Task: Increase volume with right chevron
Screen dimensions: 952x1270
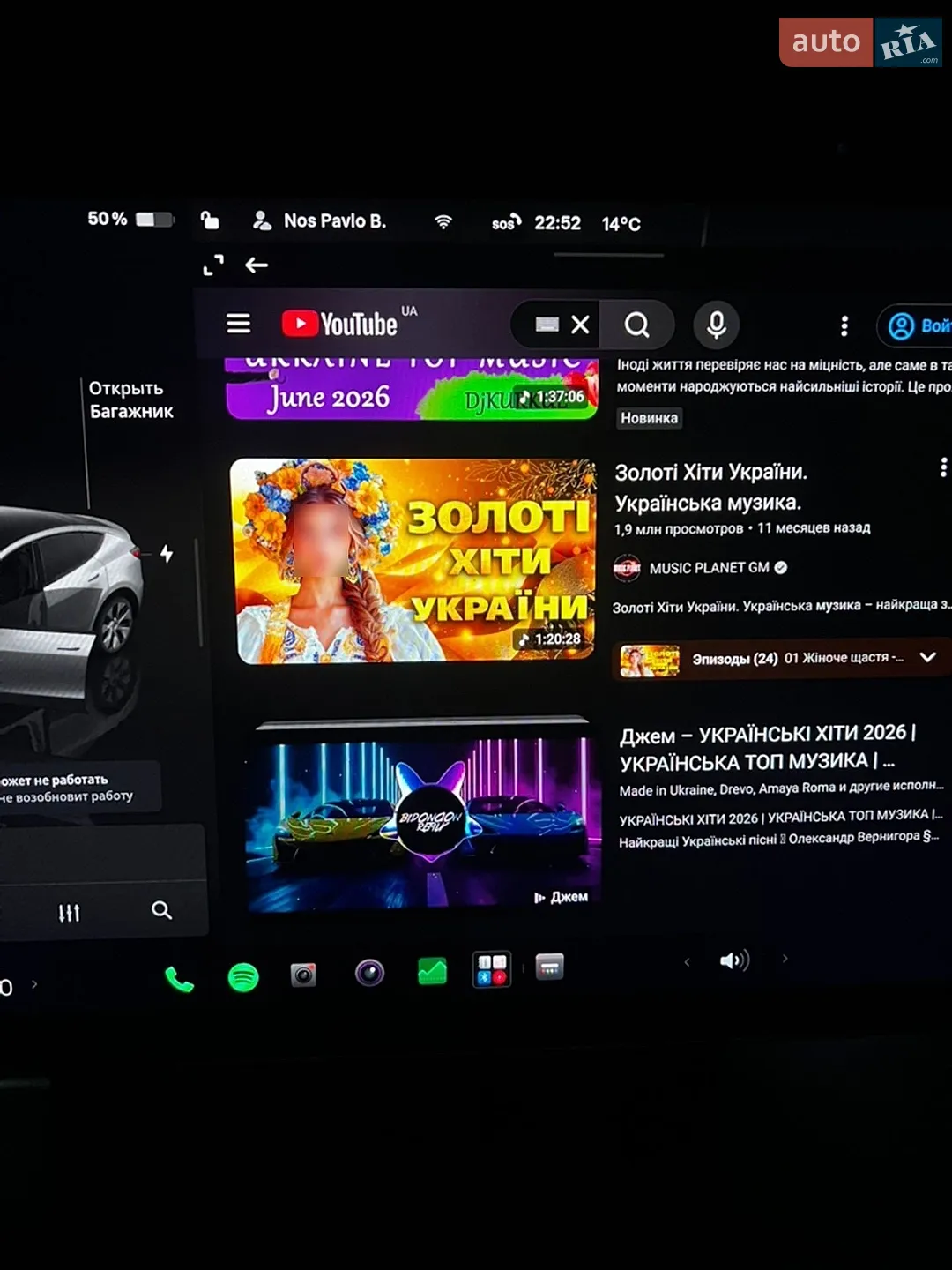Action: (785, 959)
